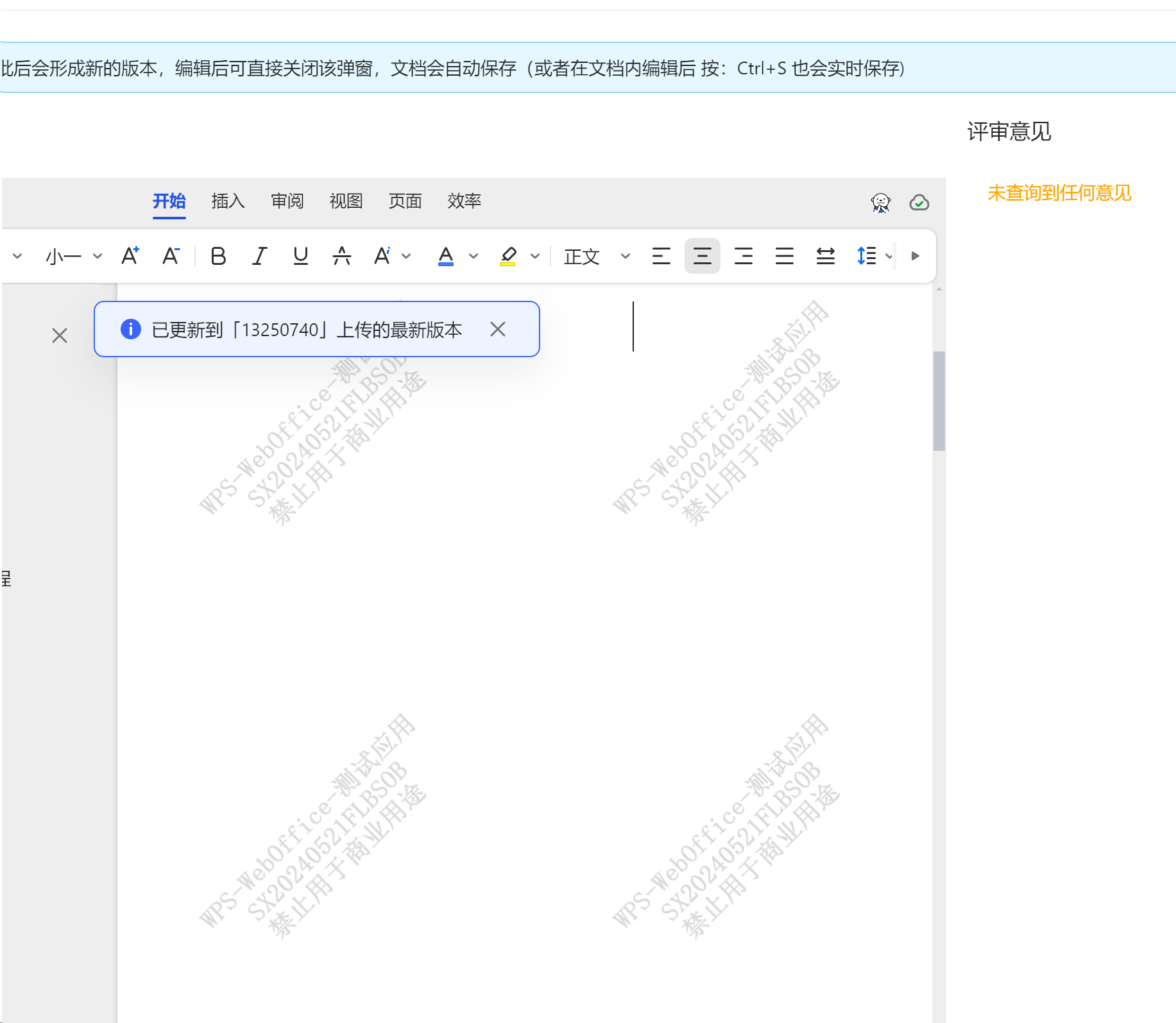Apply text effects A icon

[x=382, y=256]
